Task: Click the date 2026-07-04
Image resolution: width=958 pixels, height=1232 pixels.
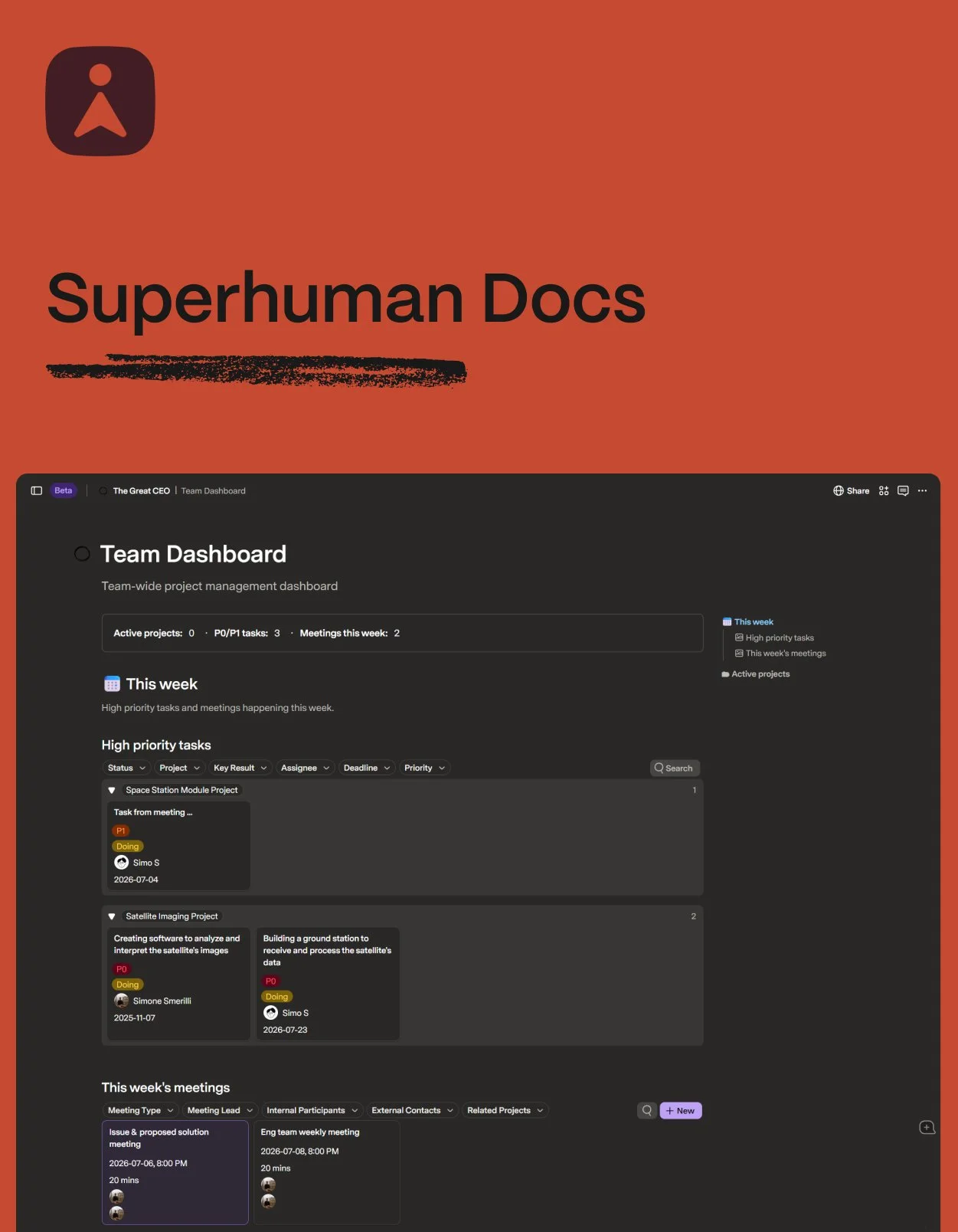Action: pyautogui.click(x=136, y=880)
